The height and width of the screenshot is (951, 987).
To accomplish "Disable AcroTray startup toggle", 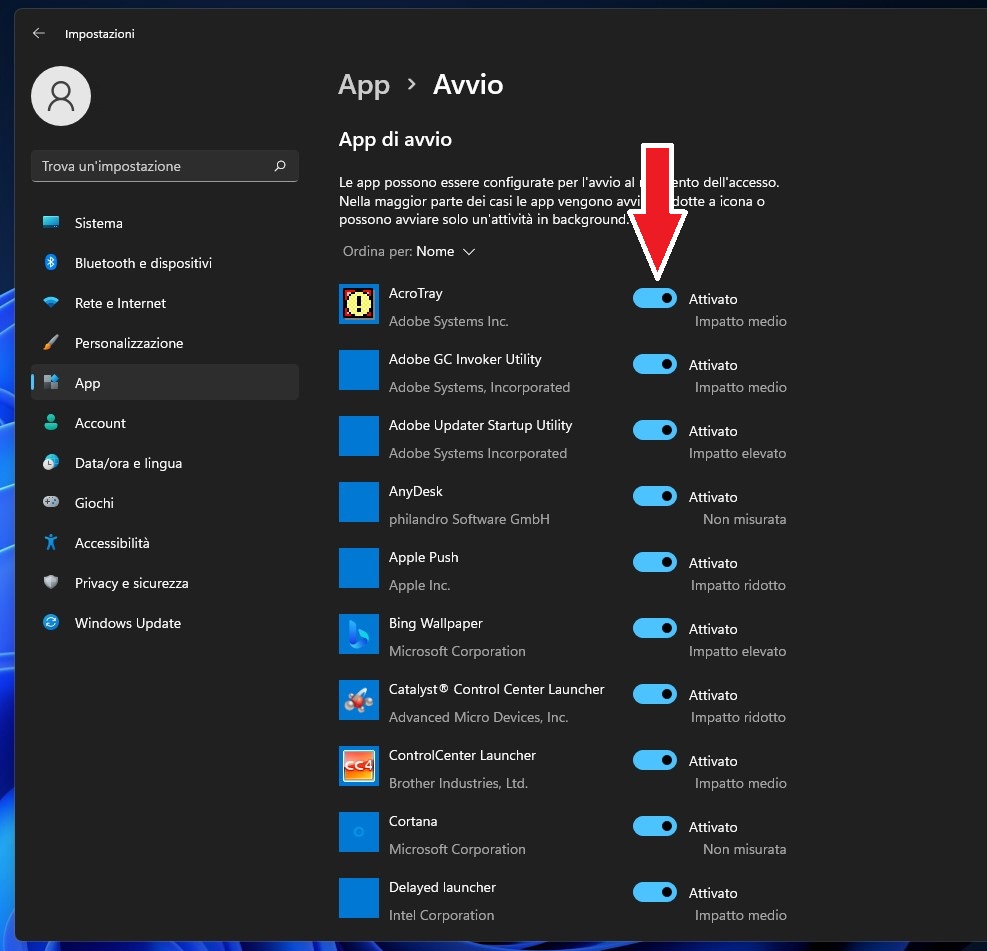I will (x=655, y=298).
